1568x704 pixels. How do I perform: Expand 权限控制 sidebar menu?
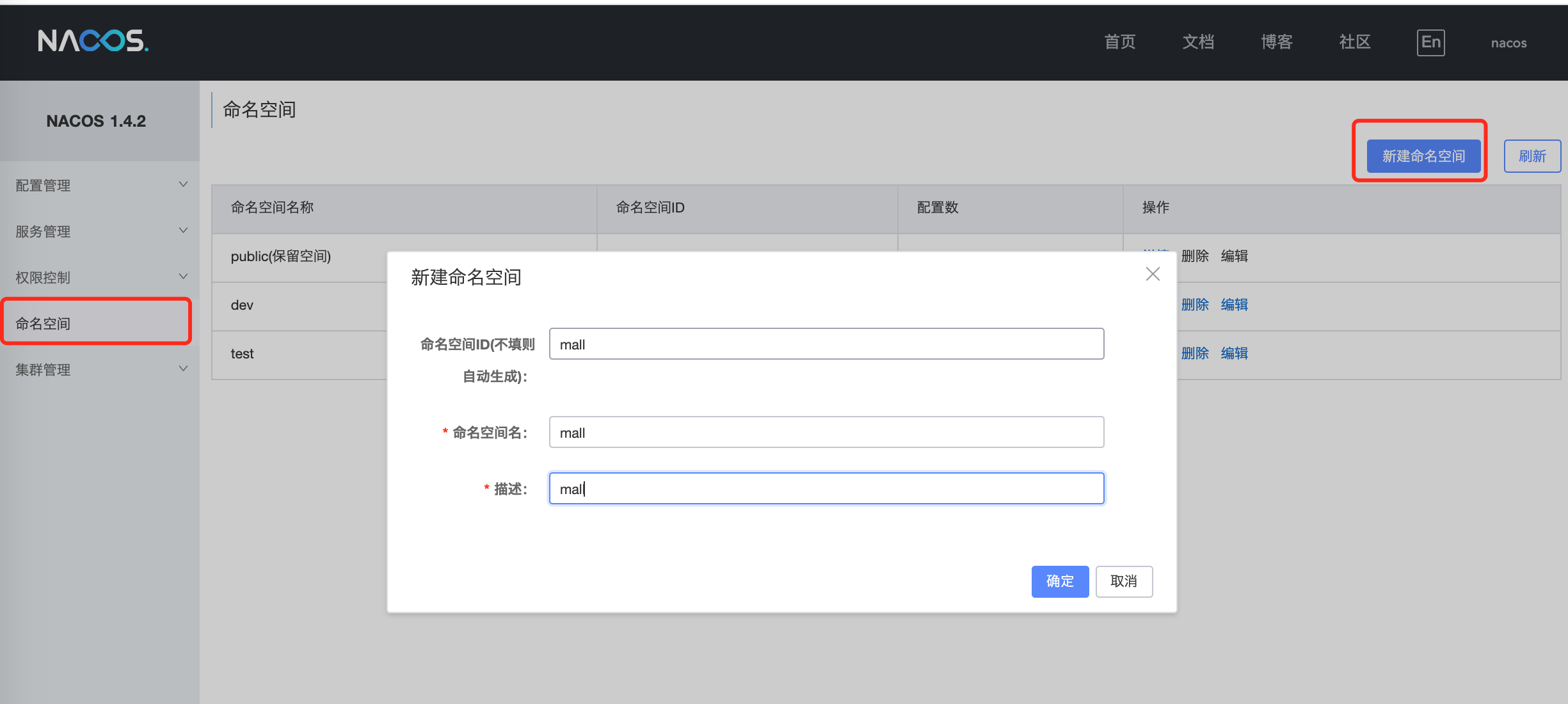[x=100, y=277]
